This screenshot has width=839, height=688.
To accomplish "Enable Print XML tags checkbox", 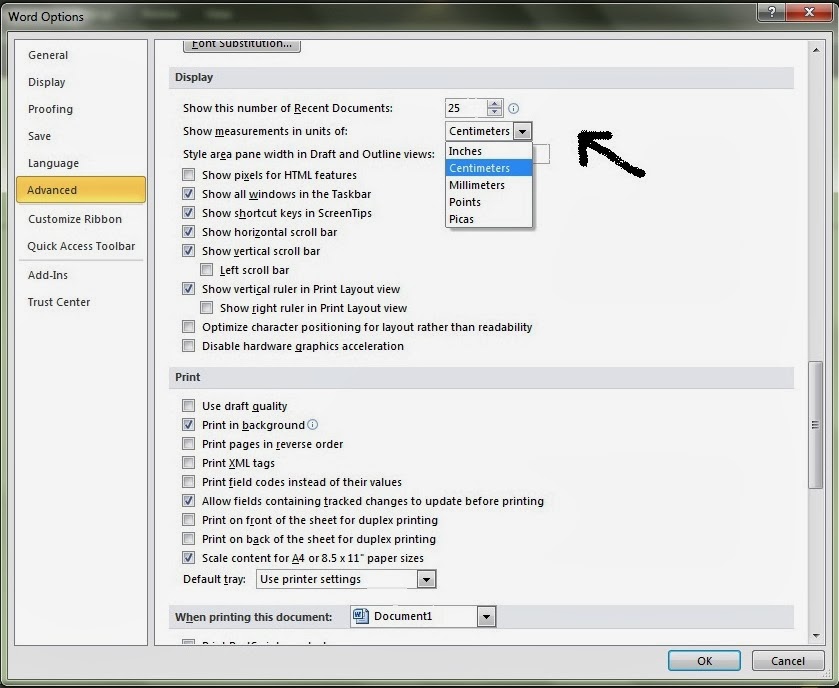I will click(188, 463).
